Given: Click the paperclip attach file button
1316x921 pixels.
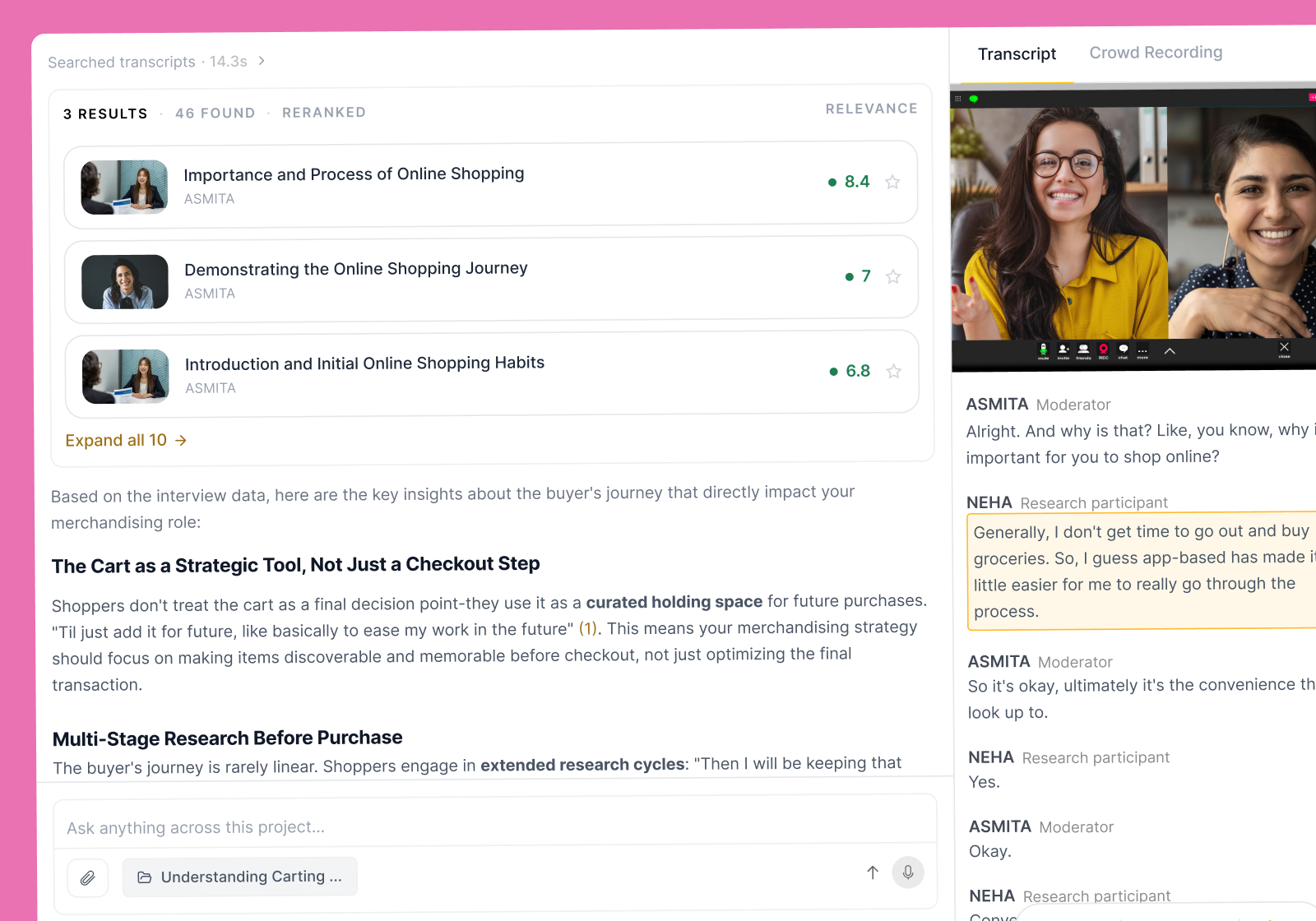Looking at the screenshot, I should point(88,877).
